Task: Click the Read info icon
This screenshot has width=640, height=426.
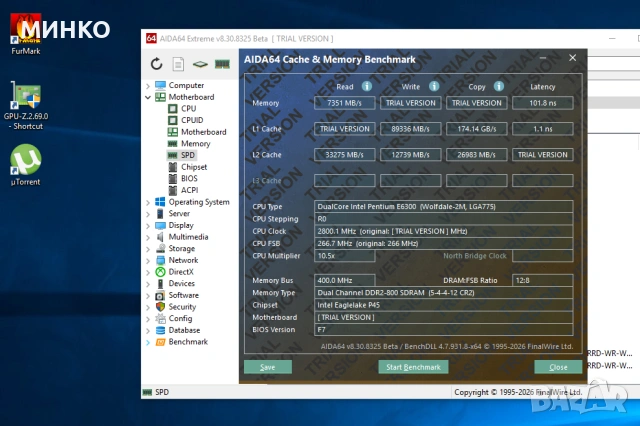Action: coord(367,86)
